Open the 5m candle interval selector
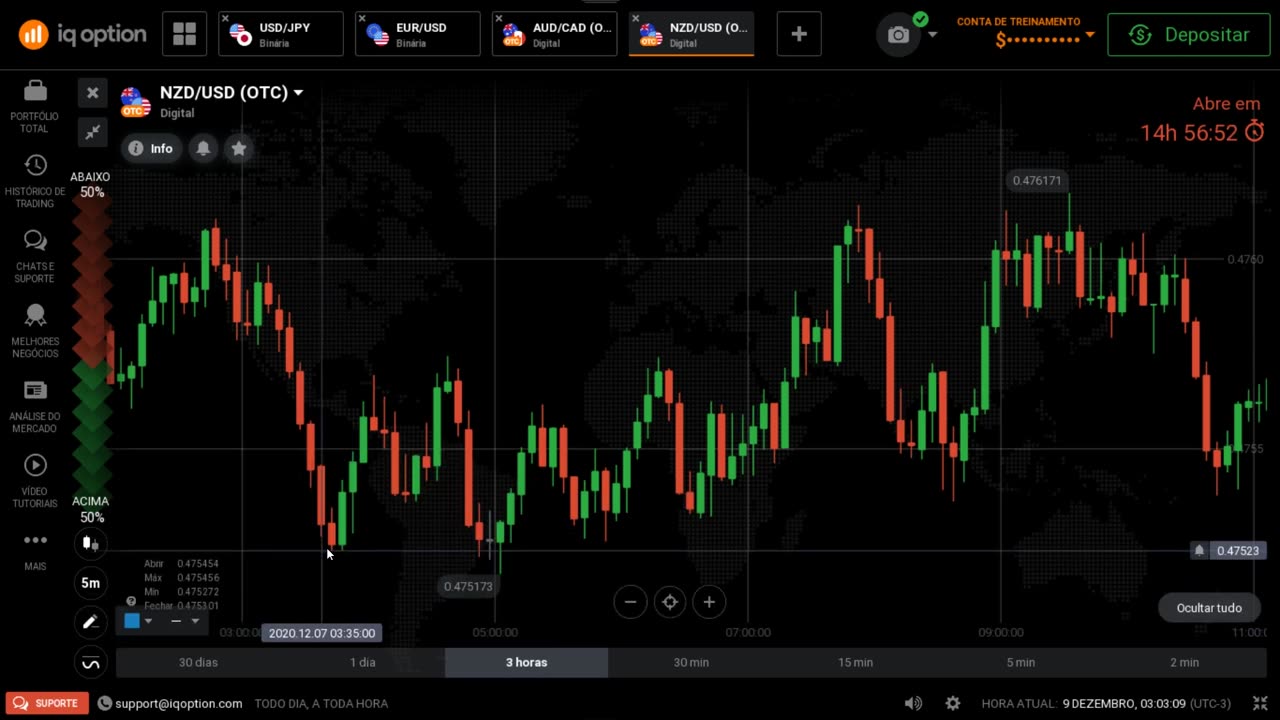Viewport: 1280px width, 720px height. click(91, 583)
